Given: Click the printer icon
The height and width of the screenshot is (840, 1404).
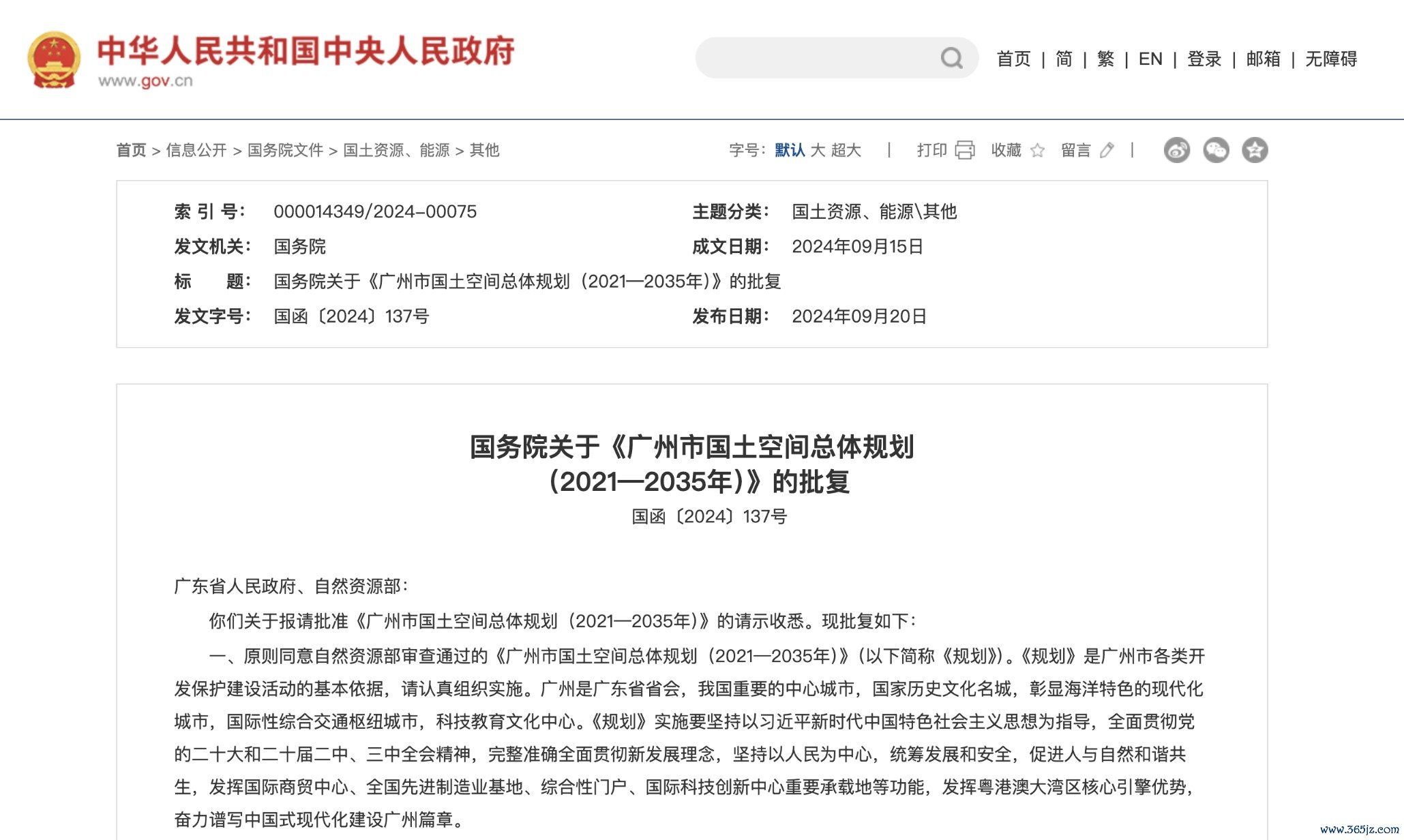Looking at the screenshot, I should pos(965,150).
